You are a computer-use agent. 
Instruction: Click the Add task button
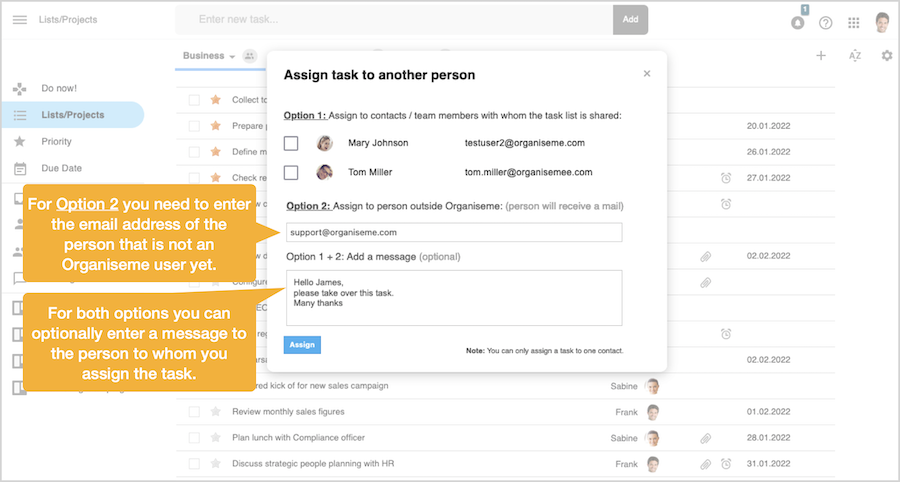coord(630,20)
